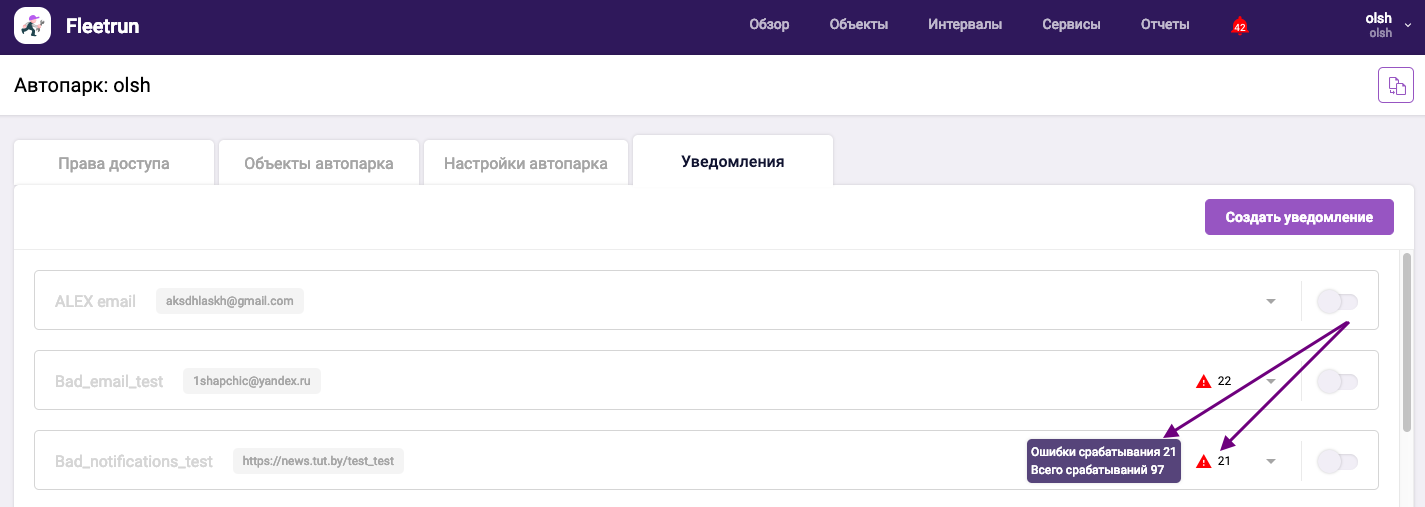Image resolution: width=1425 pixels, height=507 pixels.
Task: Open Отчеты in the top navigation
Action: click(1165, 25)
